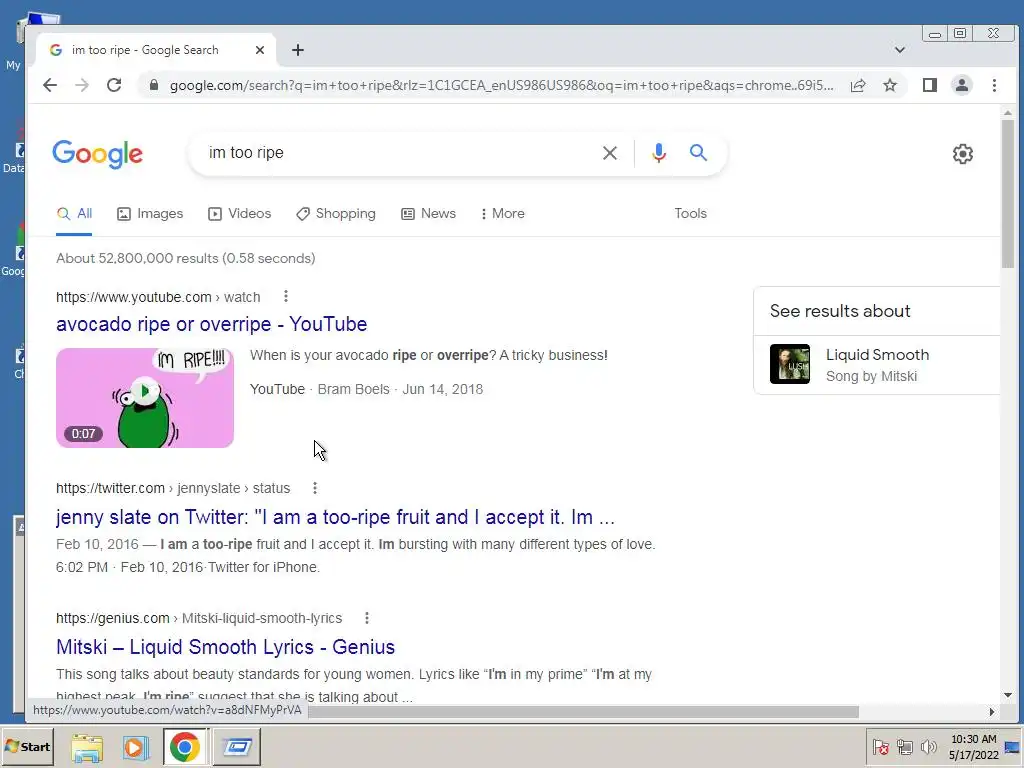Open options for the Twitter result

[x=315, y=488]
